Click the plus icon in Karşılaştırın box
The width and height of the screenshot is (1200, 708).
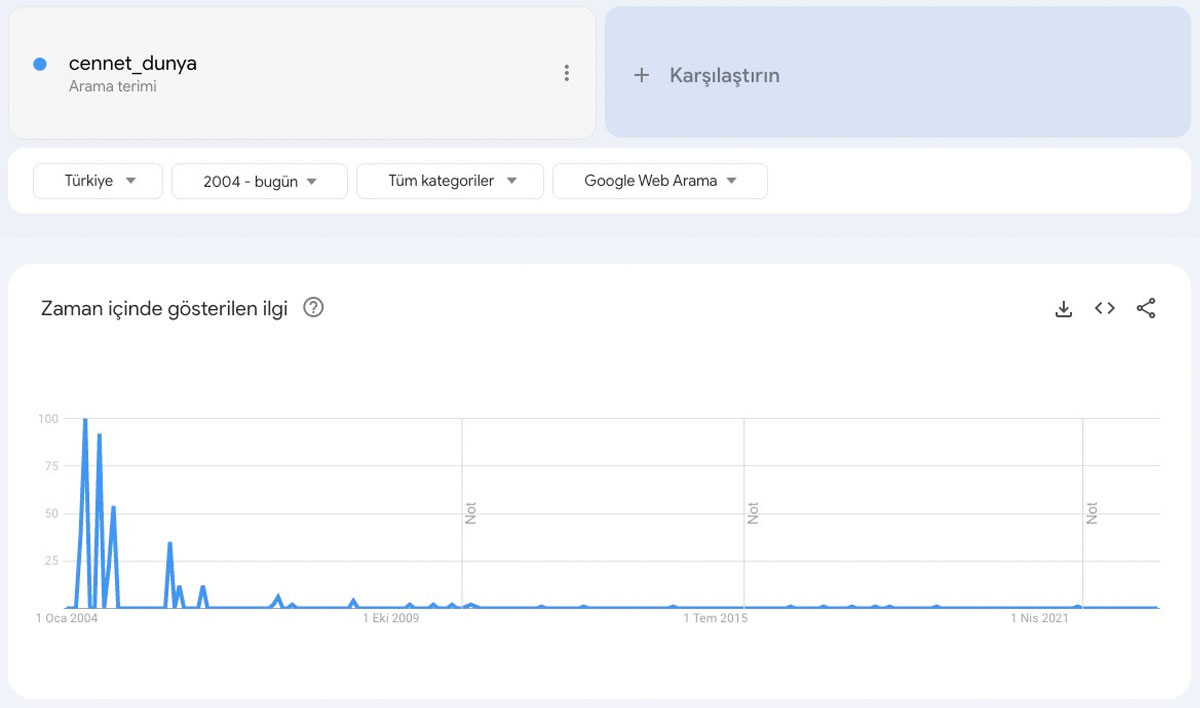(642, 75)
